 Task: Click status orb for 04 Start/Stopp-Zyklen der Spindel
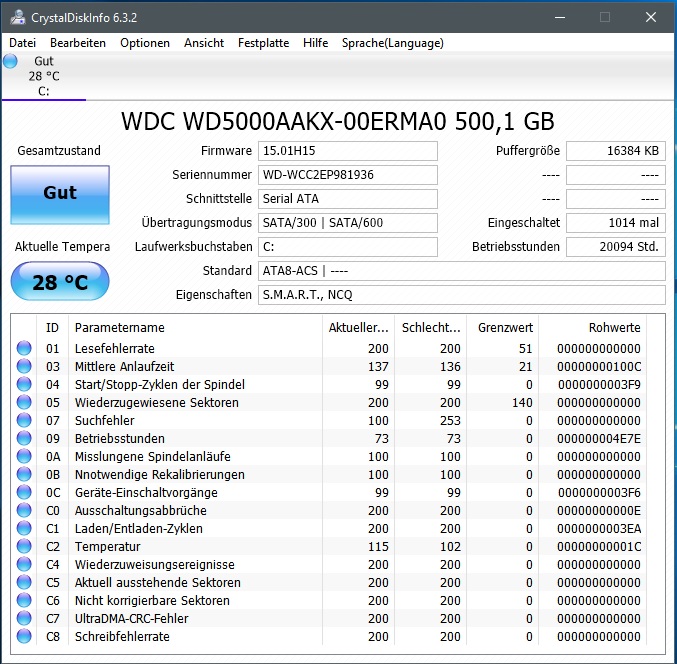coord(24,384)
